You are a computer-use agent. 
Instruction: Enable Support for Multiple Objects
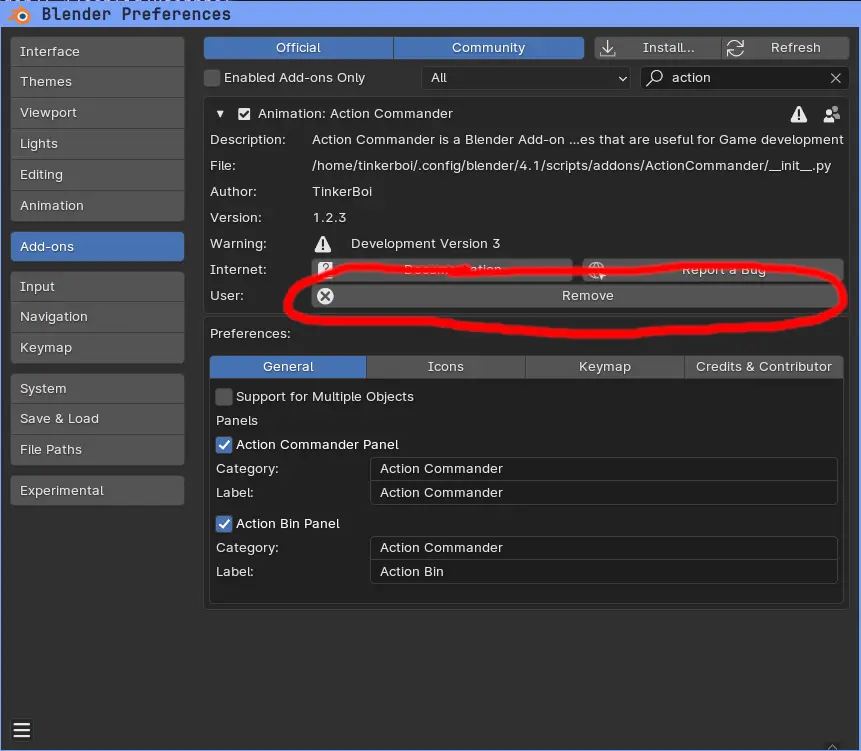(x=224, y=396)
